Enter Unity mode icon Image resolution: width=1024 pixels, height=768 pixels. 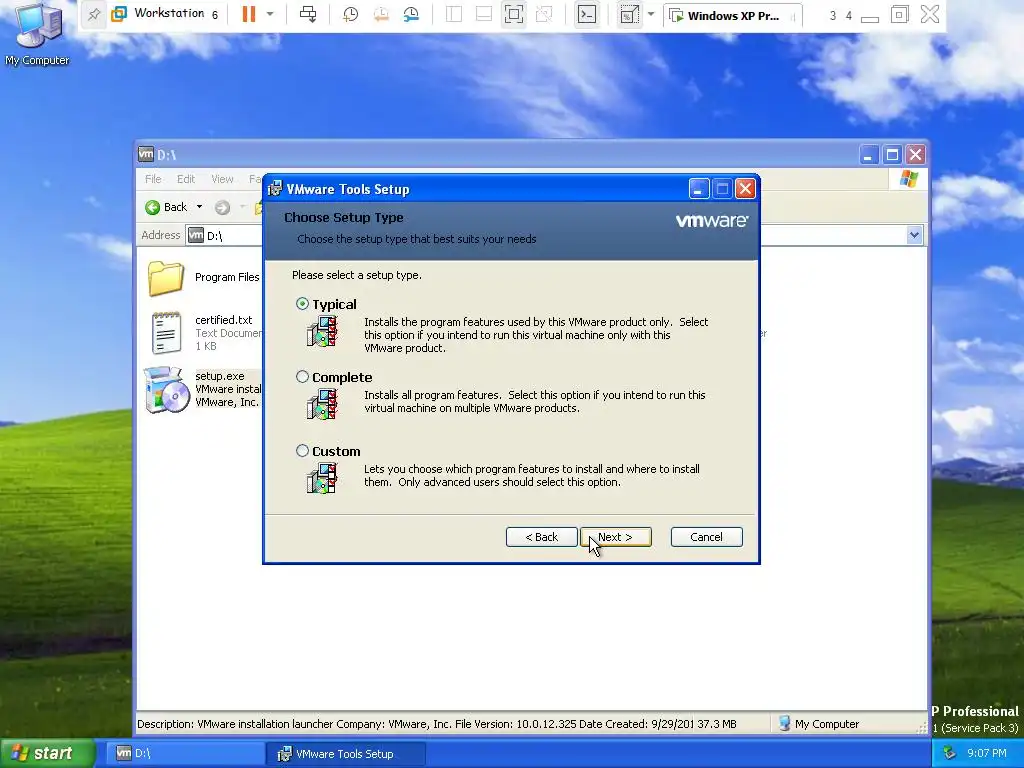tap(544, 14)
